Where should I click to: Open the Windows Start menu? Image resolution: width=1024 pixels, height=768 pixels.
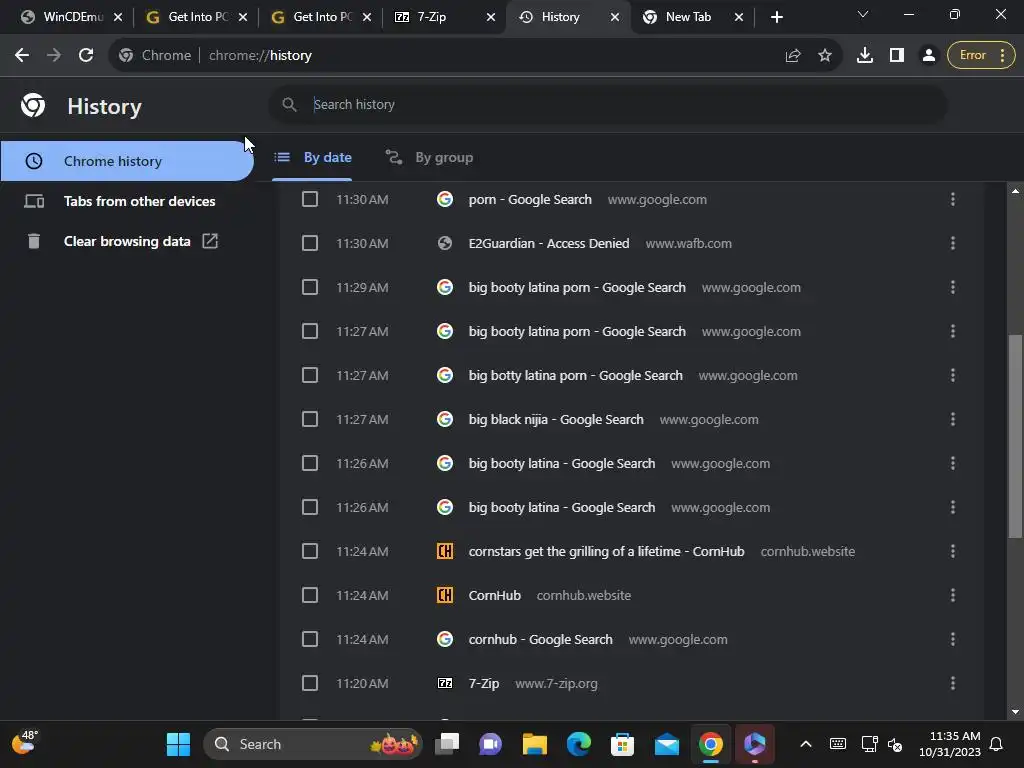(178, 744)
